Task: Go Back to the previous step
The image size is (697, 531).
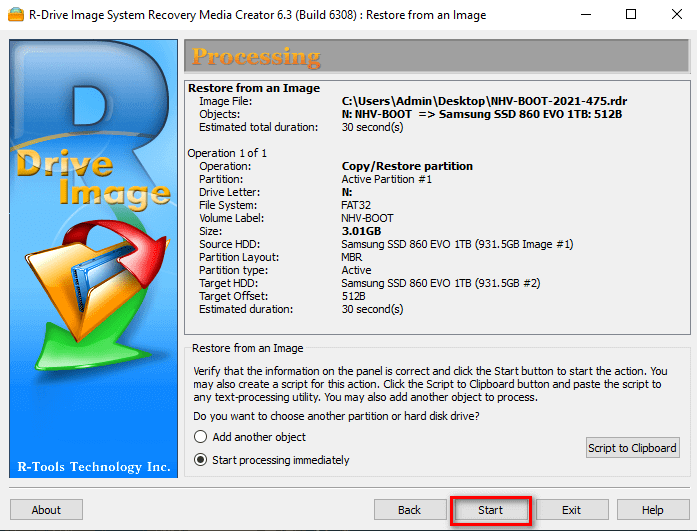Action: pyautogui.click(x=409, y=510)
